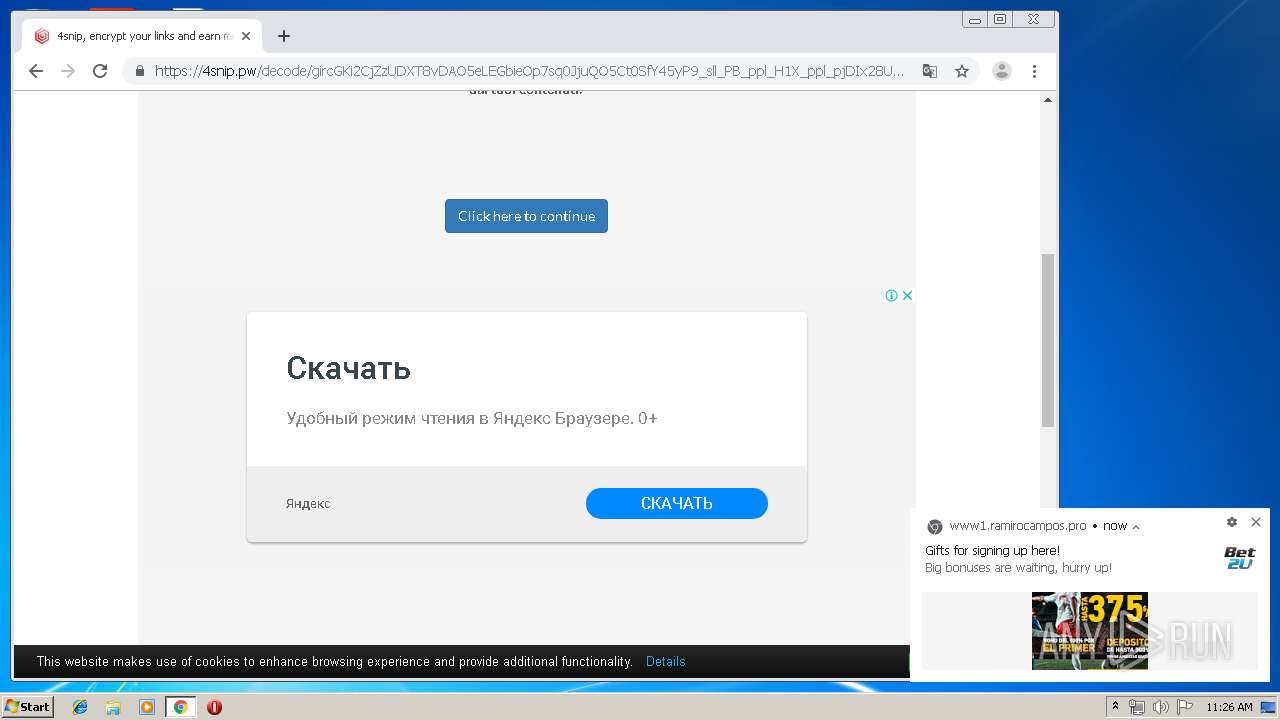
Task: Click page scrollbar thumb
Action: (1048, 340)
